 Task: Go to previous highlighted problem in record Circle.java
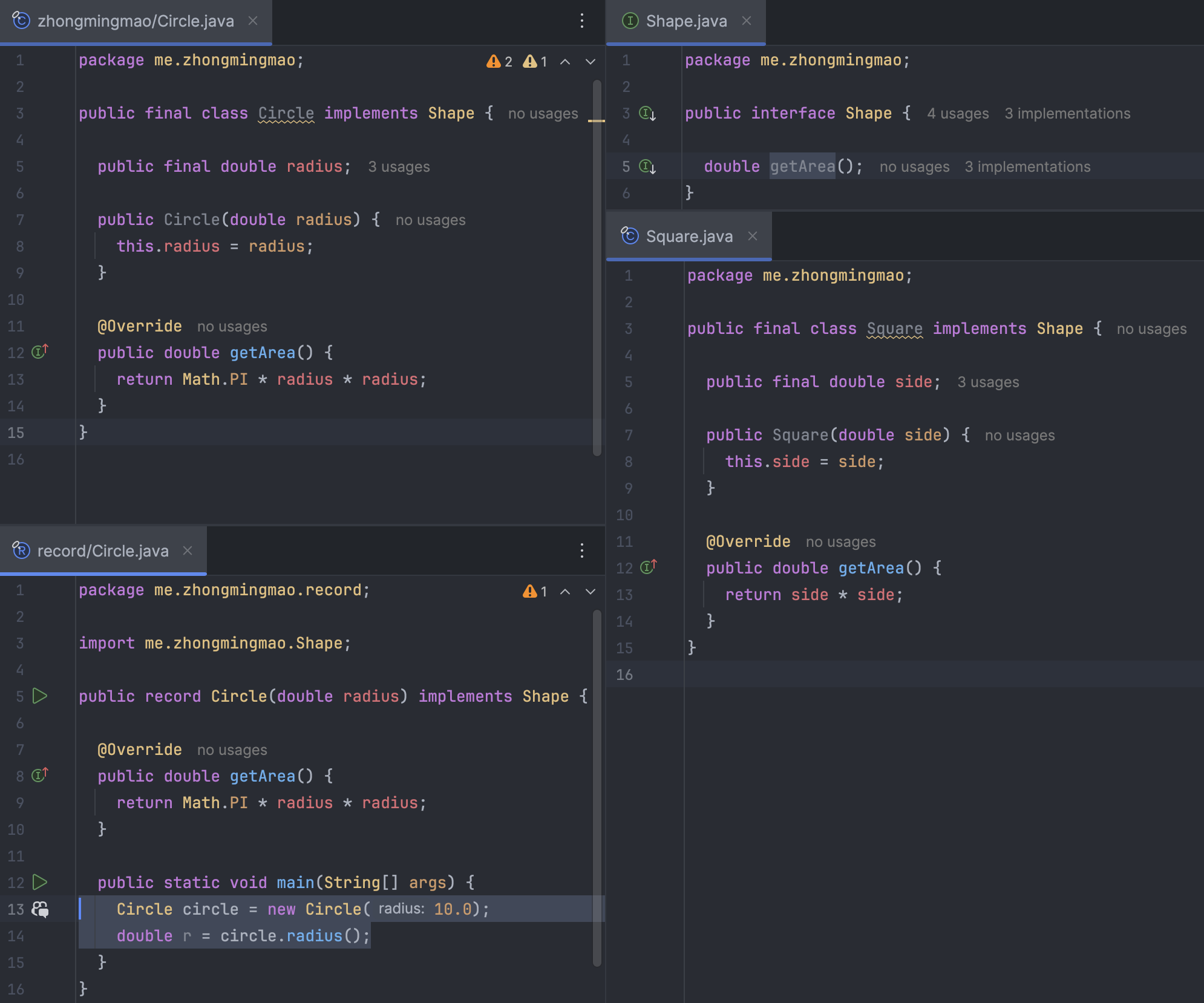click(x=565, y=592)
